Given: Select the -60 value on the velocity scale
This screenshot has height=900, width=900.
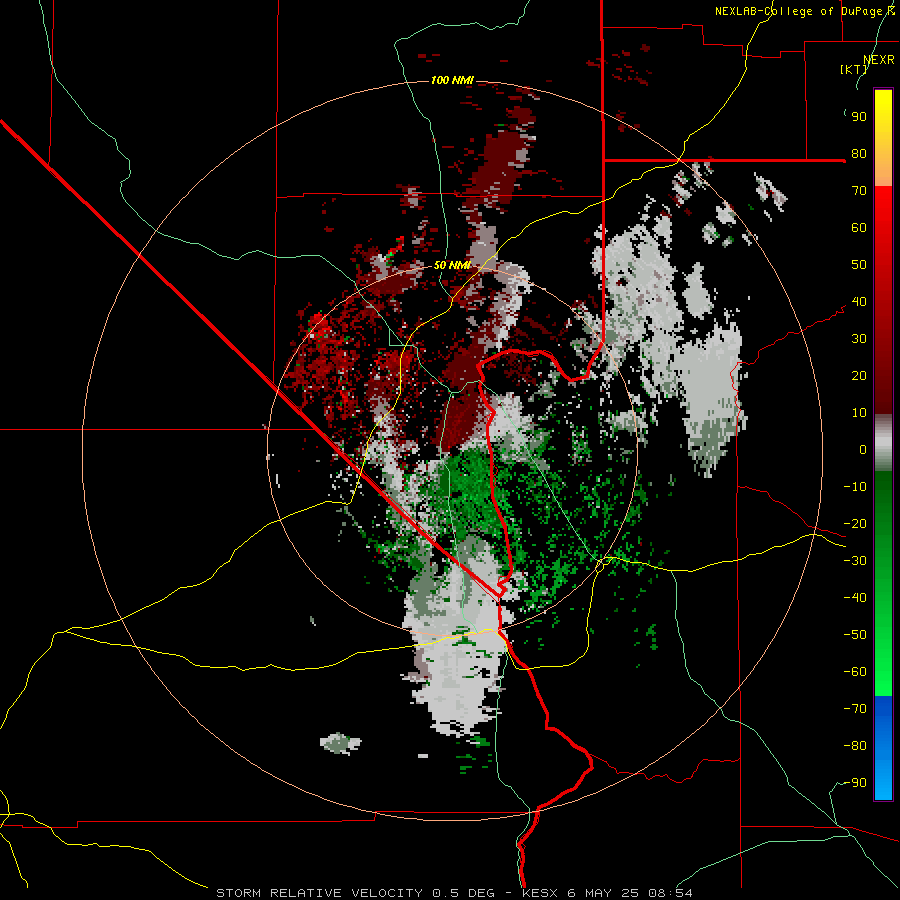Looking at the screenshot, I should click(855, 672).
